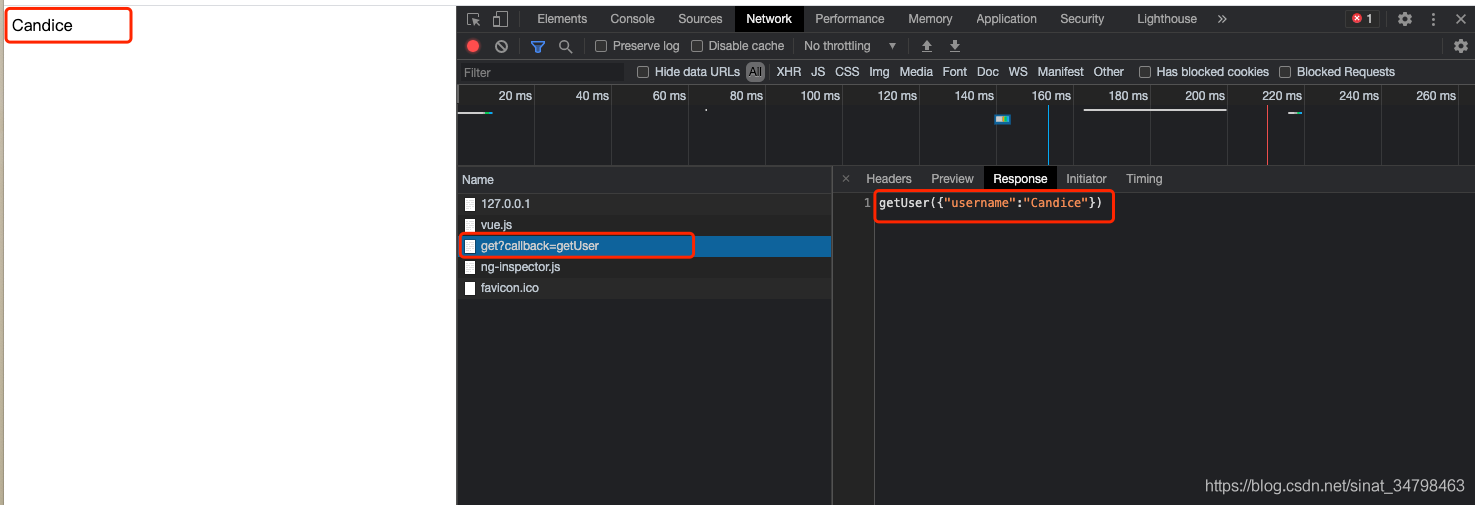Open the Sources tab
The width and height of the screenshot is (1475, 505).
(700, 19)
